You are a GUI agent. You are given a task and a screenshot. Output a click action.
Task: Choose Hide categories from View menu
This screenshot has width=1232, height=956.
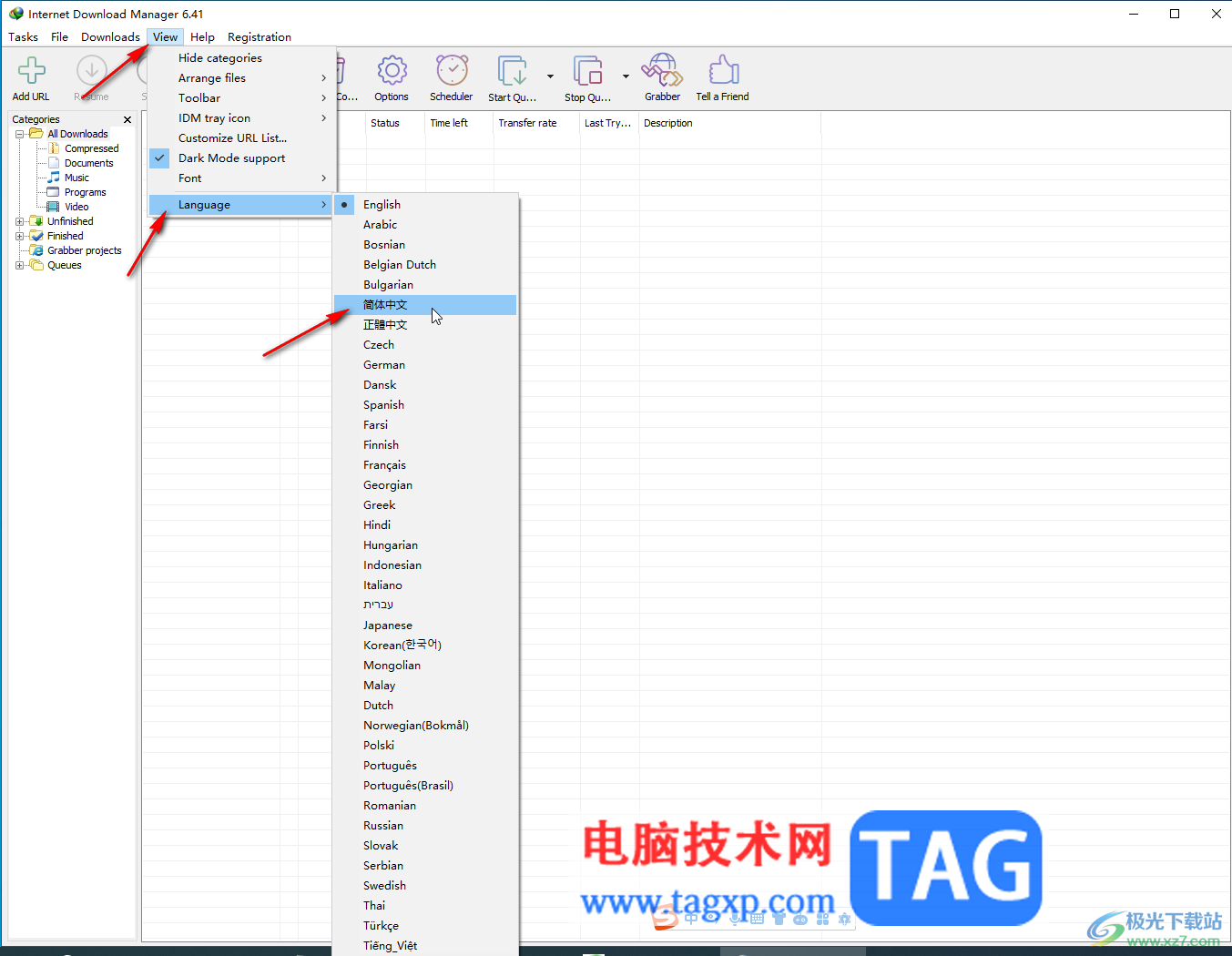pyautogui.click(x=242, y=58)
